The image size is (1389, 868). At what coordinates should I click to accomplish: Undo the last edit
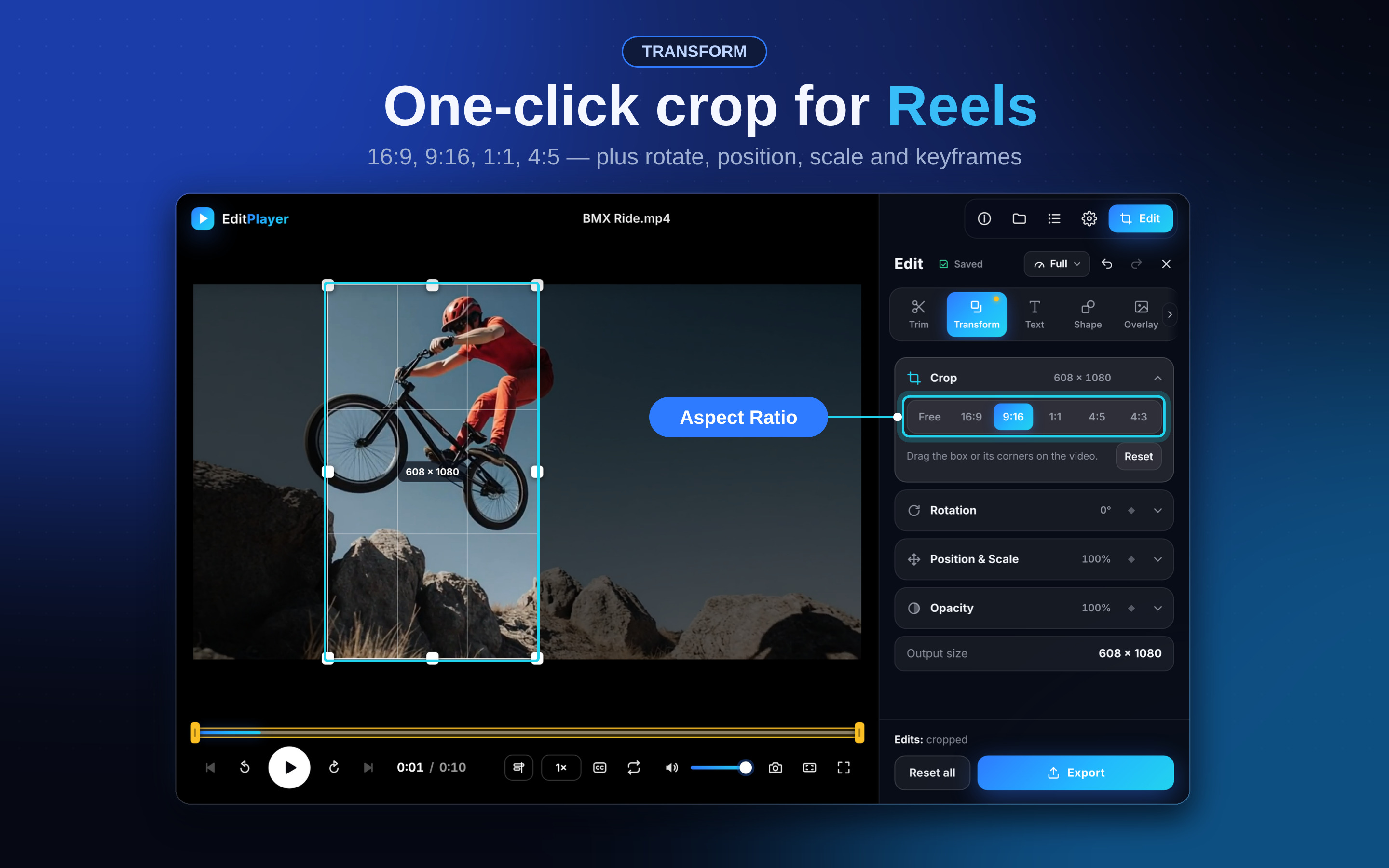1107,264
